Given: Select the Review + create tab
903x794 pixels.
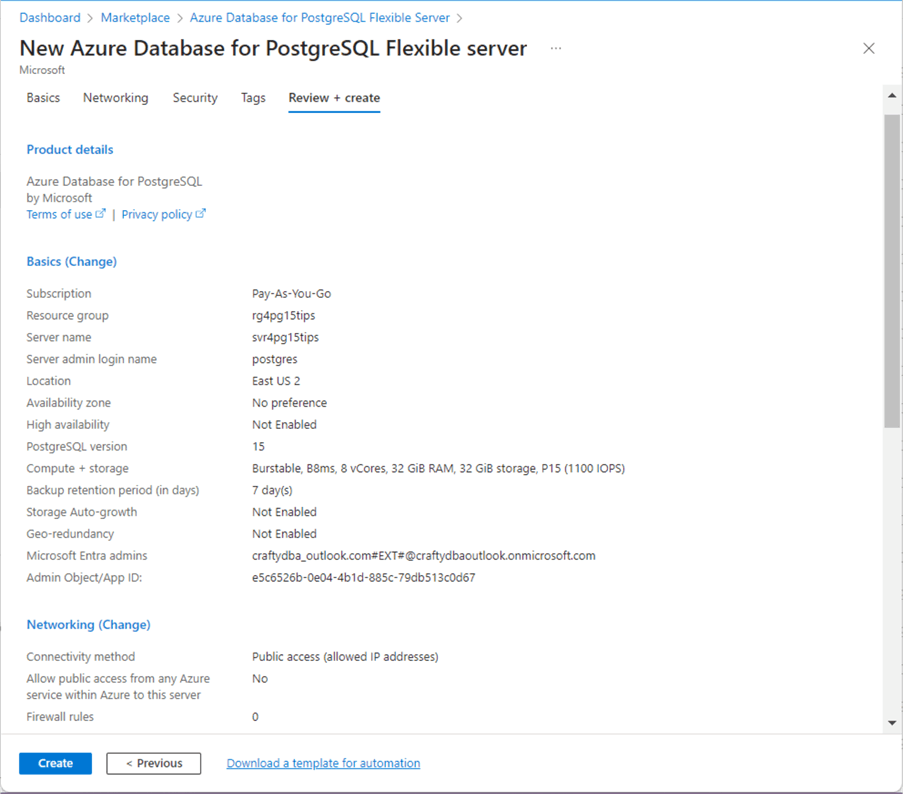Looking at the screenshot, I should tap(334, 98).
